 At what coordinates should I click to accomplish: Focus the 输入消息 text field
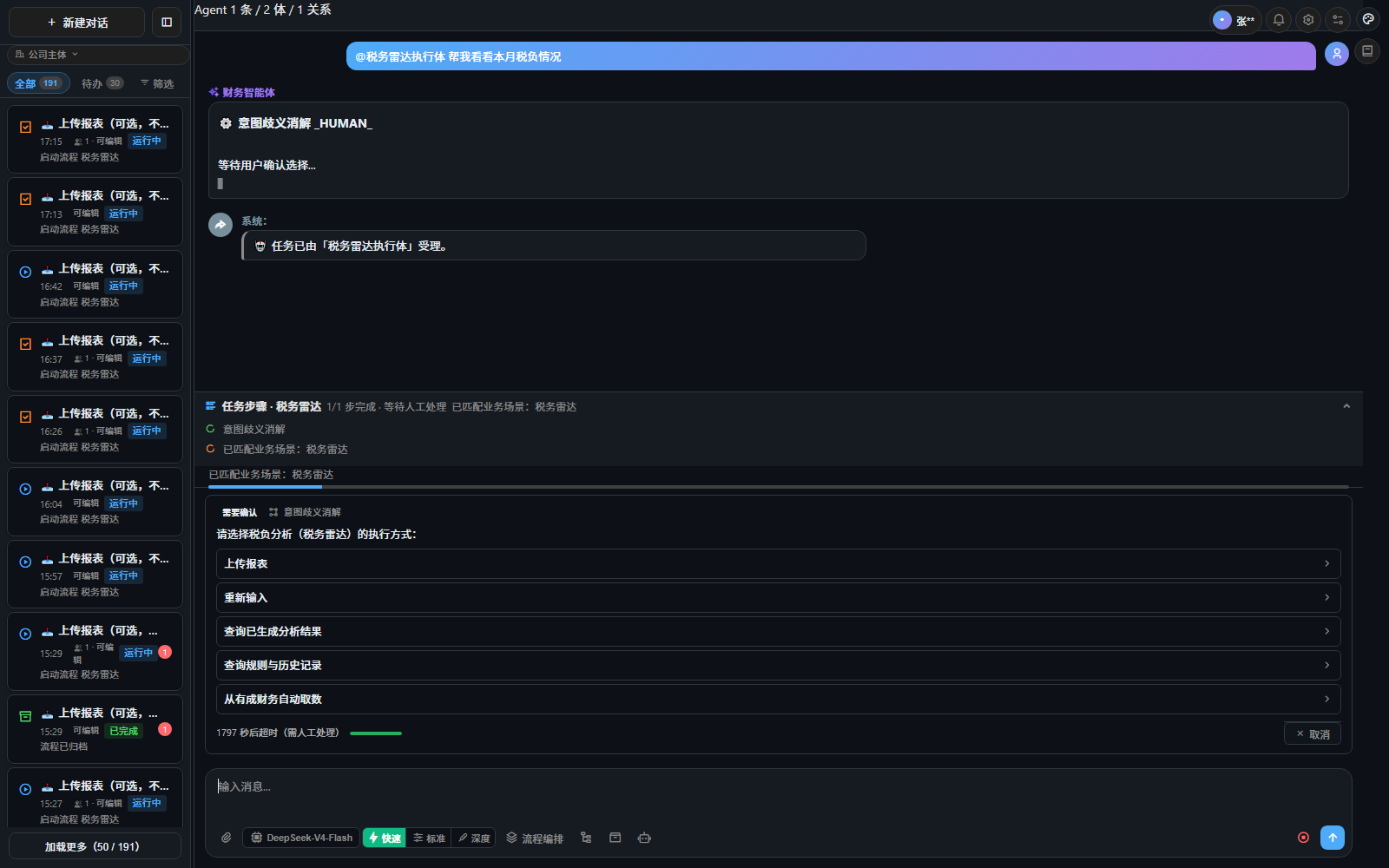click(x=778, y=794)
